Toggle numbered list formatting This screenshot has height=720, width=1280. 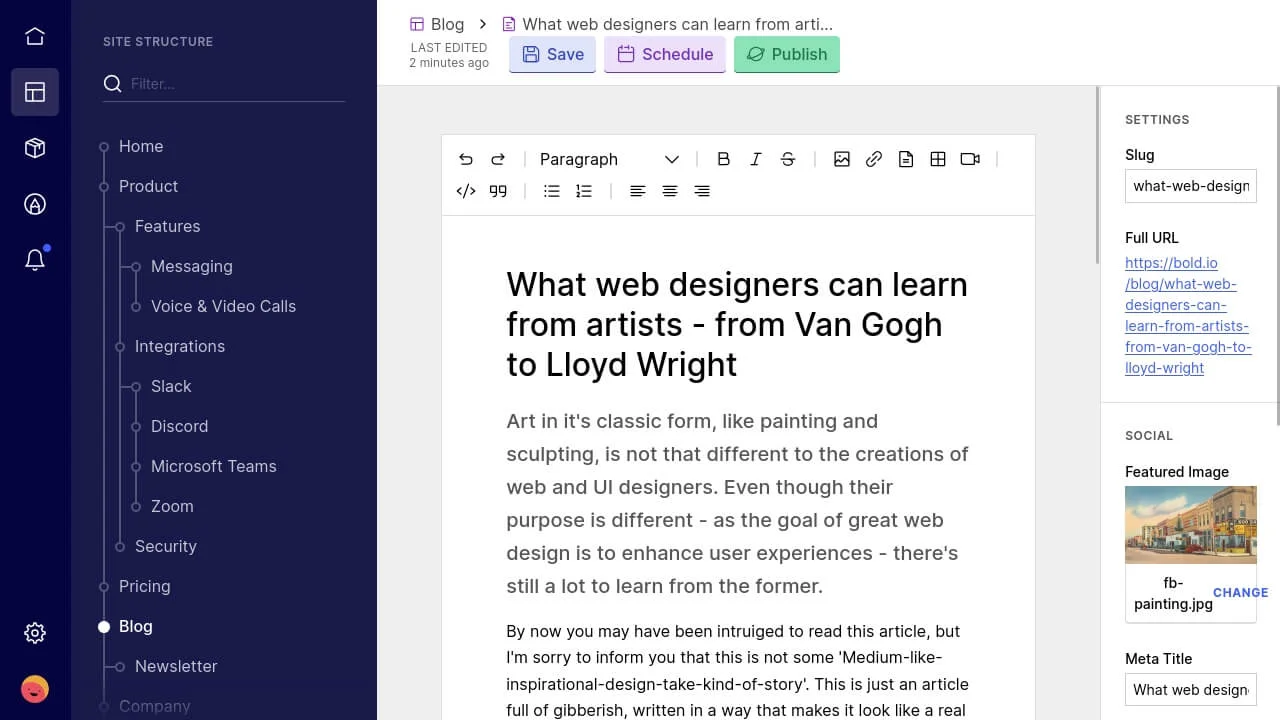tap(584, 191)
